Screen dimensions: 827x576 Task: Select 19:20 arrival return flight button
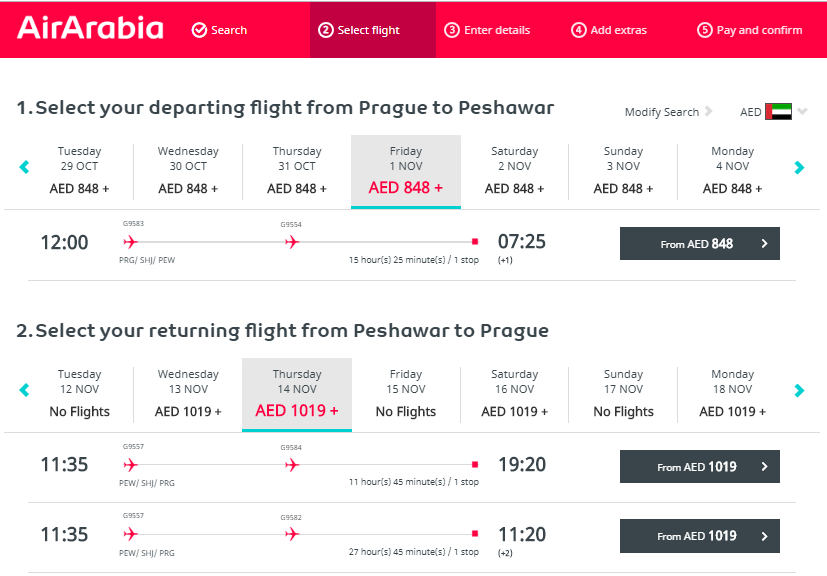[699, 466]
